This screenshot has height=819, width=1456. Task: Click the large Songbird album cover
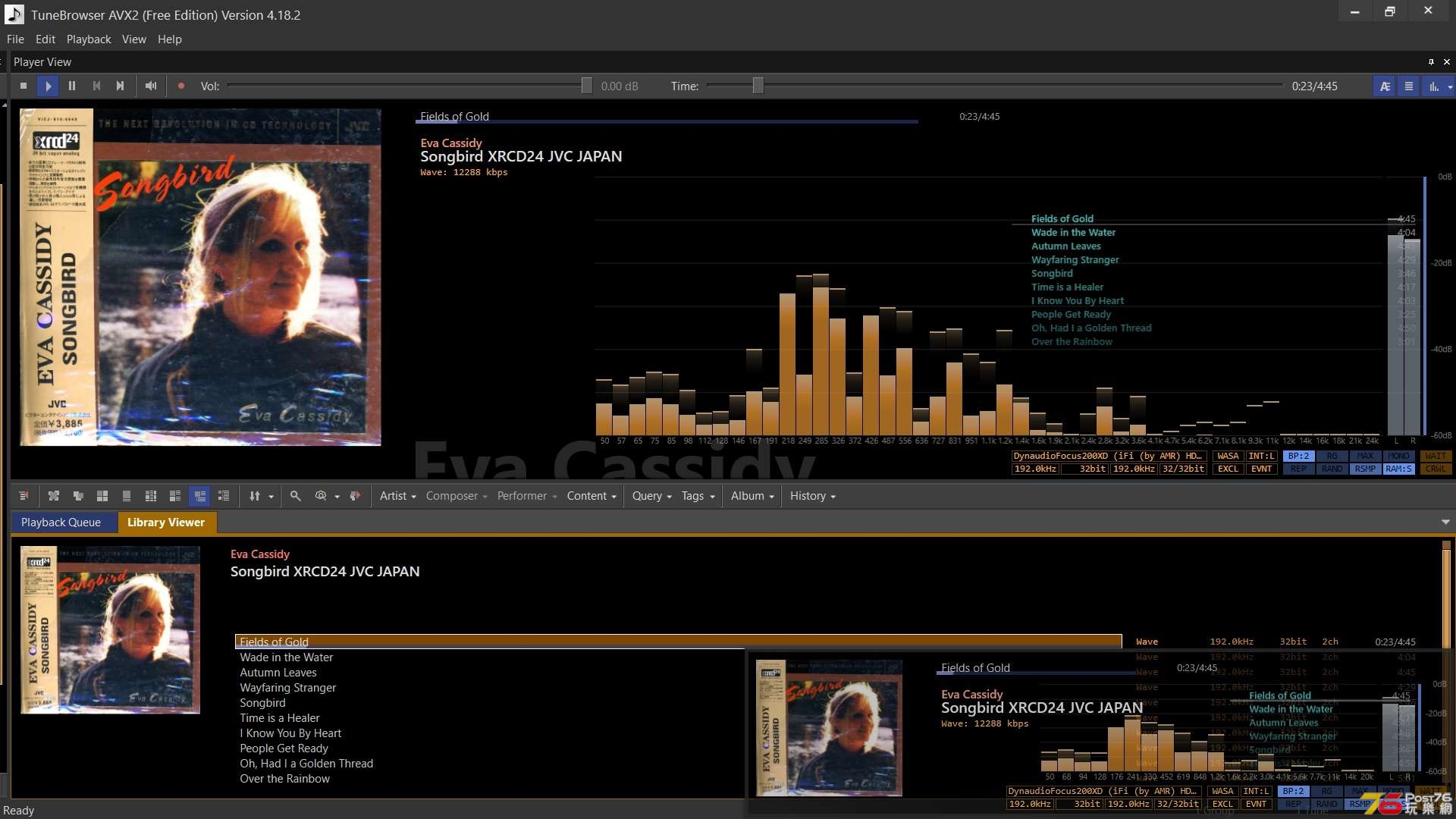coord(200,277)
